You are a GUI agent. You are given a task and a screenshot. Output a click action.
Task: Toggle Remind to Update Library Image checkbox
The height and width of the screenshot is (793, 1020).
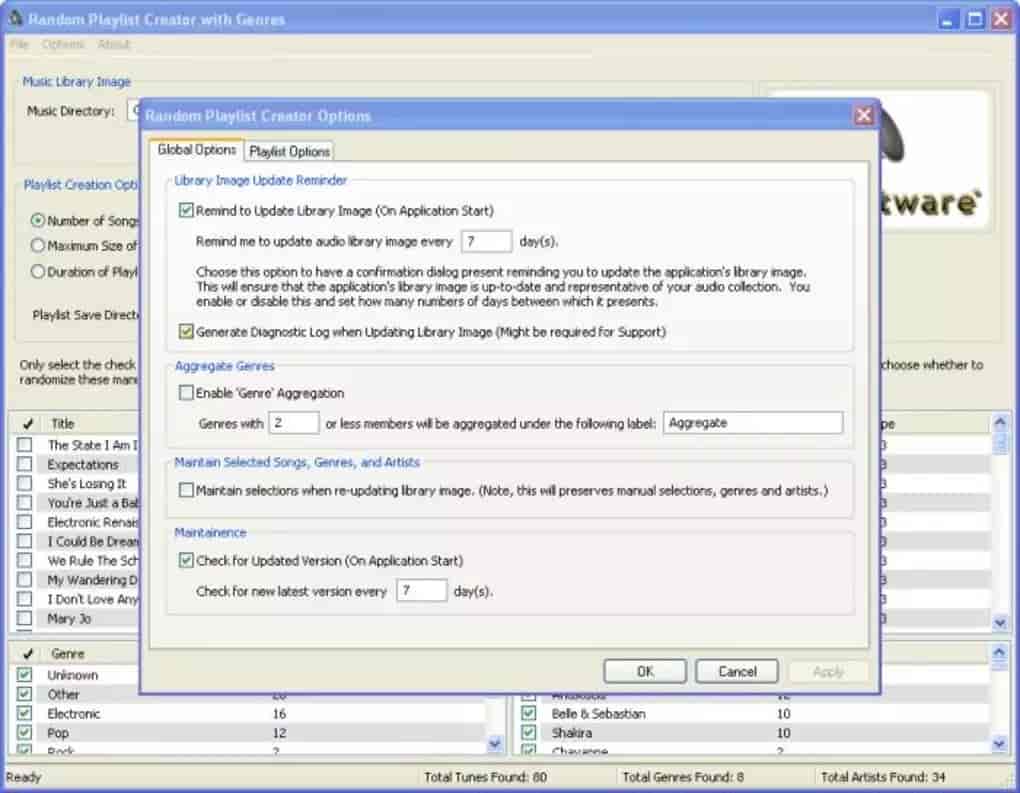tap(186, 211)
